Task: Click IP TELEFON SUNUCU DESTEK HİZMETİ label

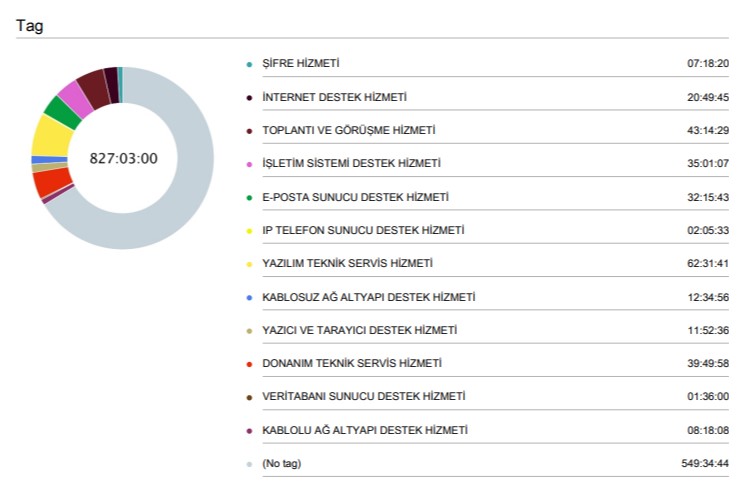Action: click(x=363, y=230)
